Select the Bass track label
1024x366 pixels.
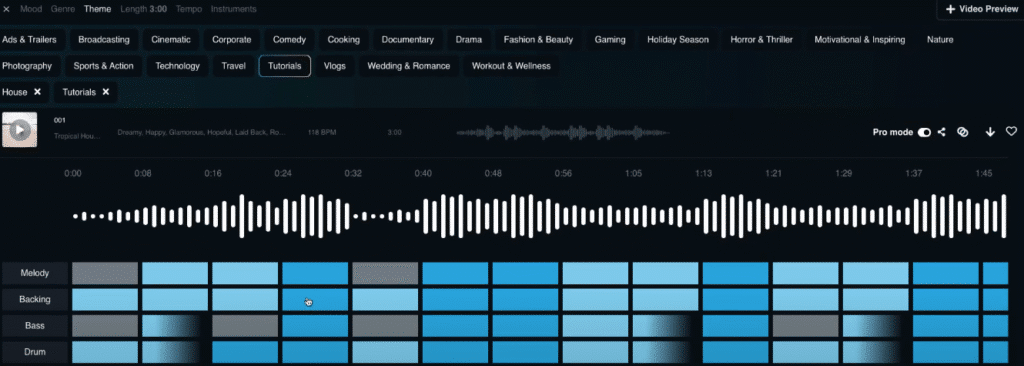pos(35,325)
